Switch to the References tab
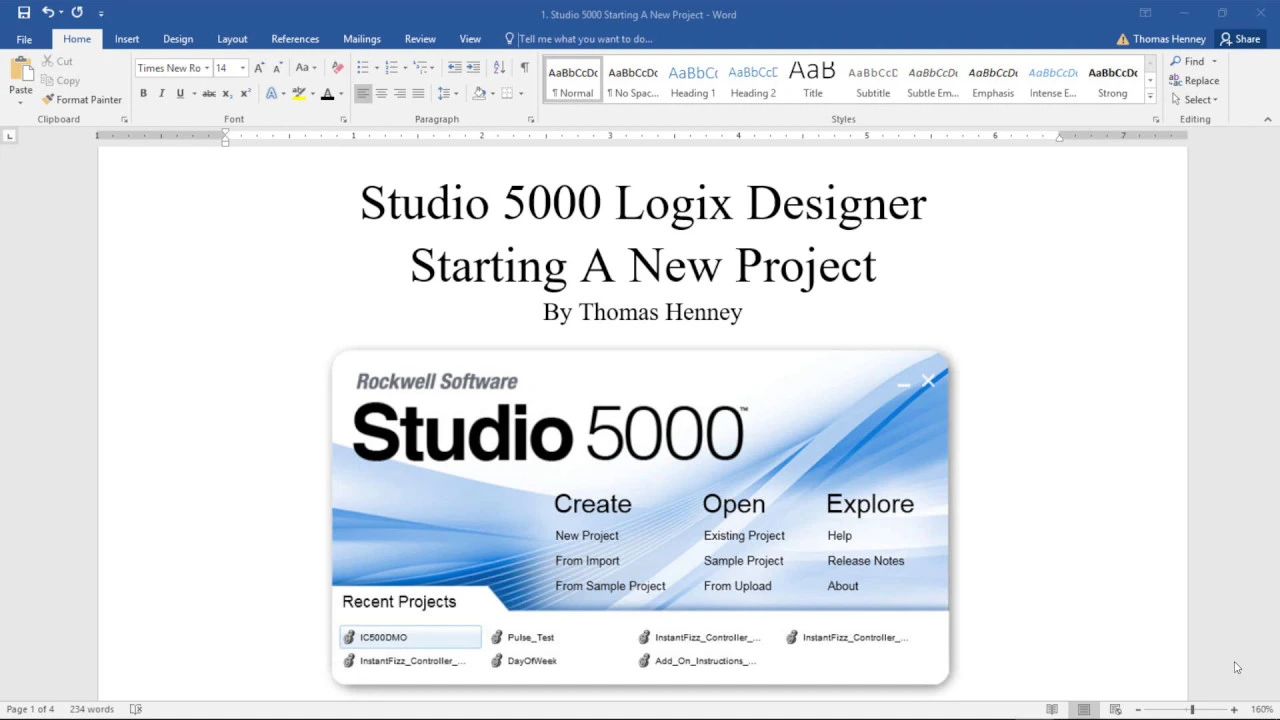This screenshot has width=1280, height=720. point(295,39)
